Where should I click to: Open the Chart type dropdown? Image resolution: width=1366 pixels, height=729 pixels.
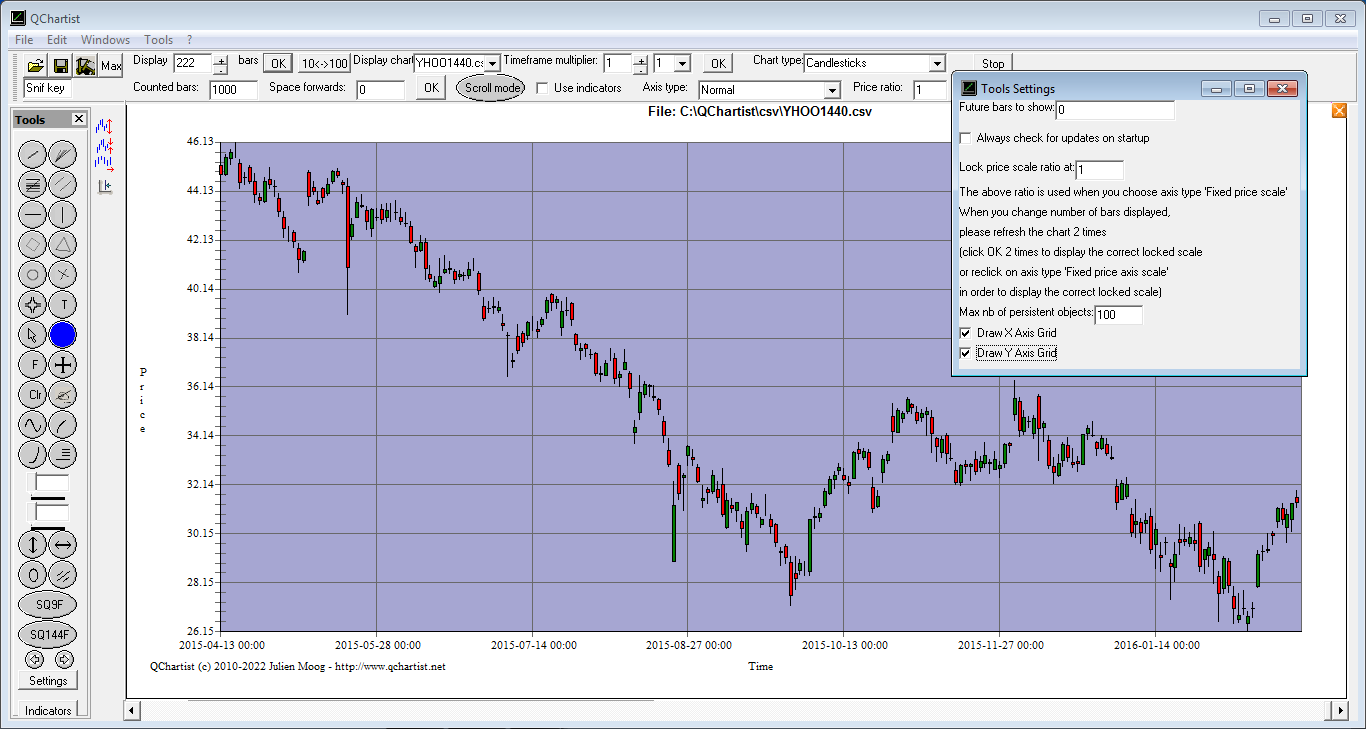click(936, 63)
